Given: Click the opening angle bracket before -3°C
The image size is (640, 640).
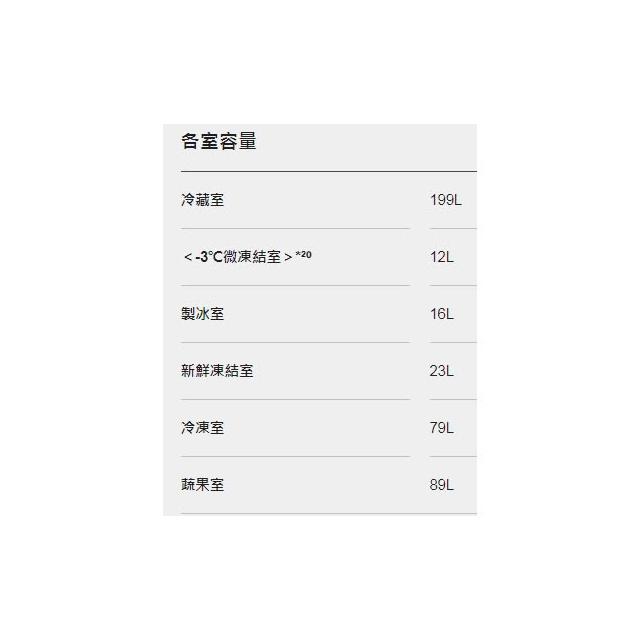Looking at the screenshot, I should pos(188,258).
